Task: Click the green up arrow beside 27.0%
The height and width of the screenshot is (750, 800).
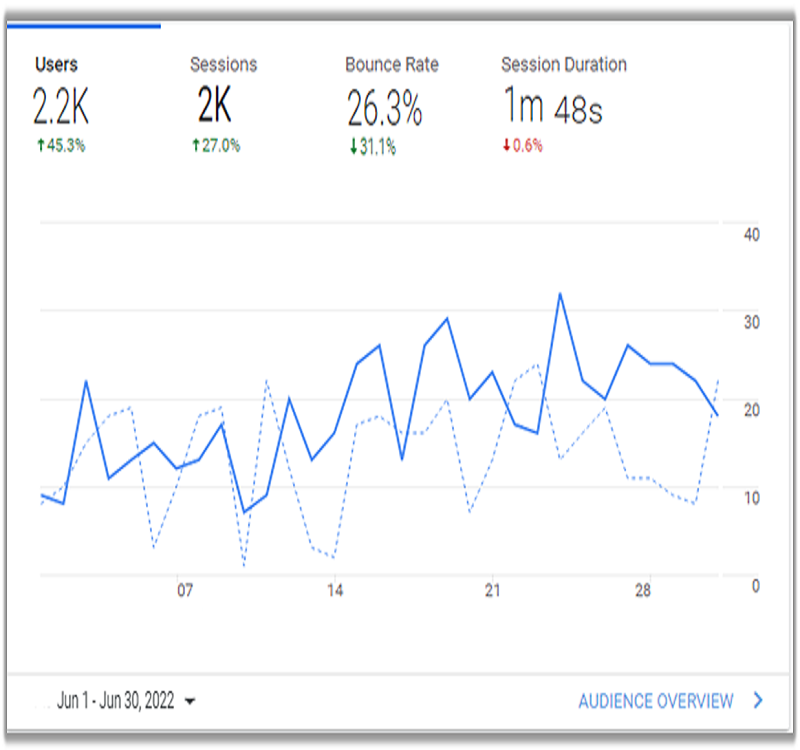Action: (x=196, y=145)
